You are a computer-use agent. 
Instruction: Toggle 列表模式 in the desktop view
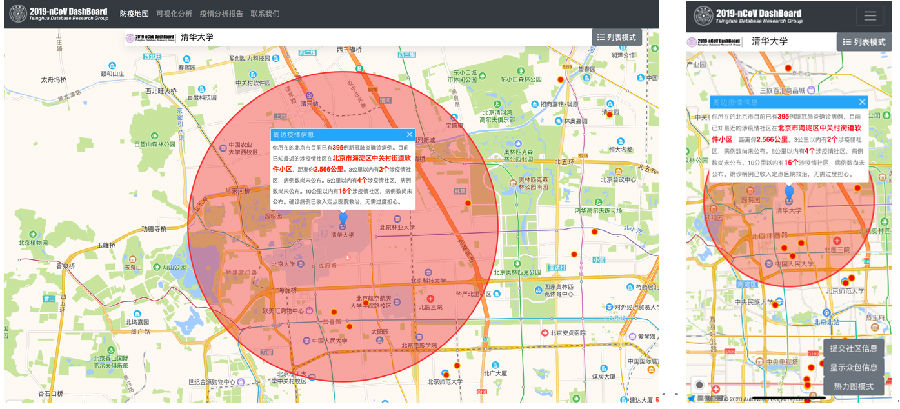pyautogui.click(x=621, y=36)
